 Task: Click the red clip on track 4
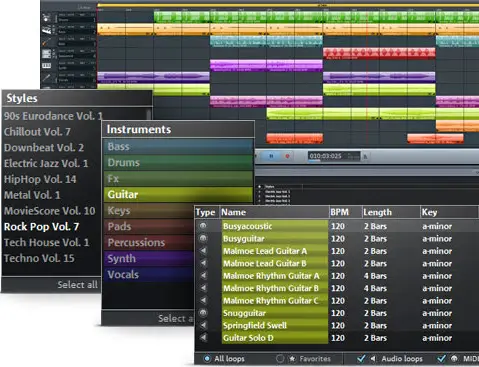(x=379, y=53)
